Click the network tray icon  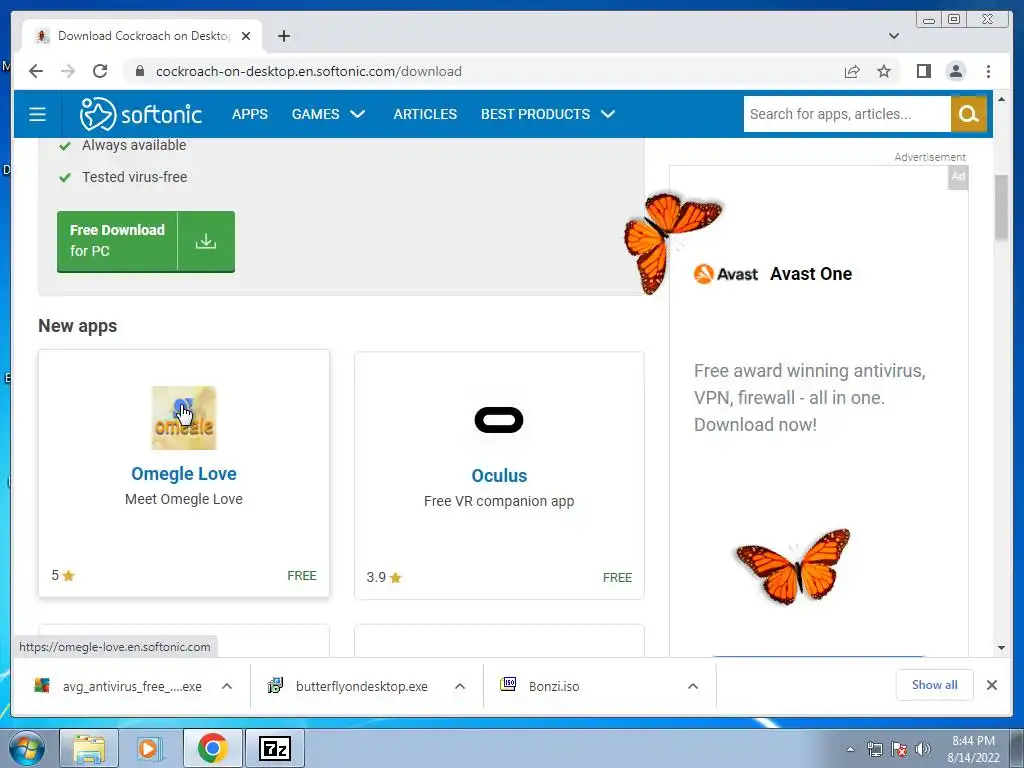coord(874,749)
